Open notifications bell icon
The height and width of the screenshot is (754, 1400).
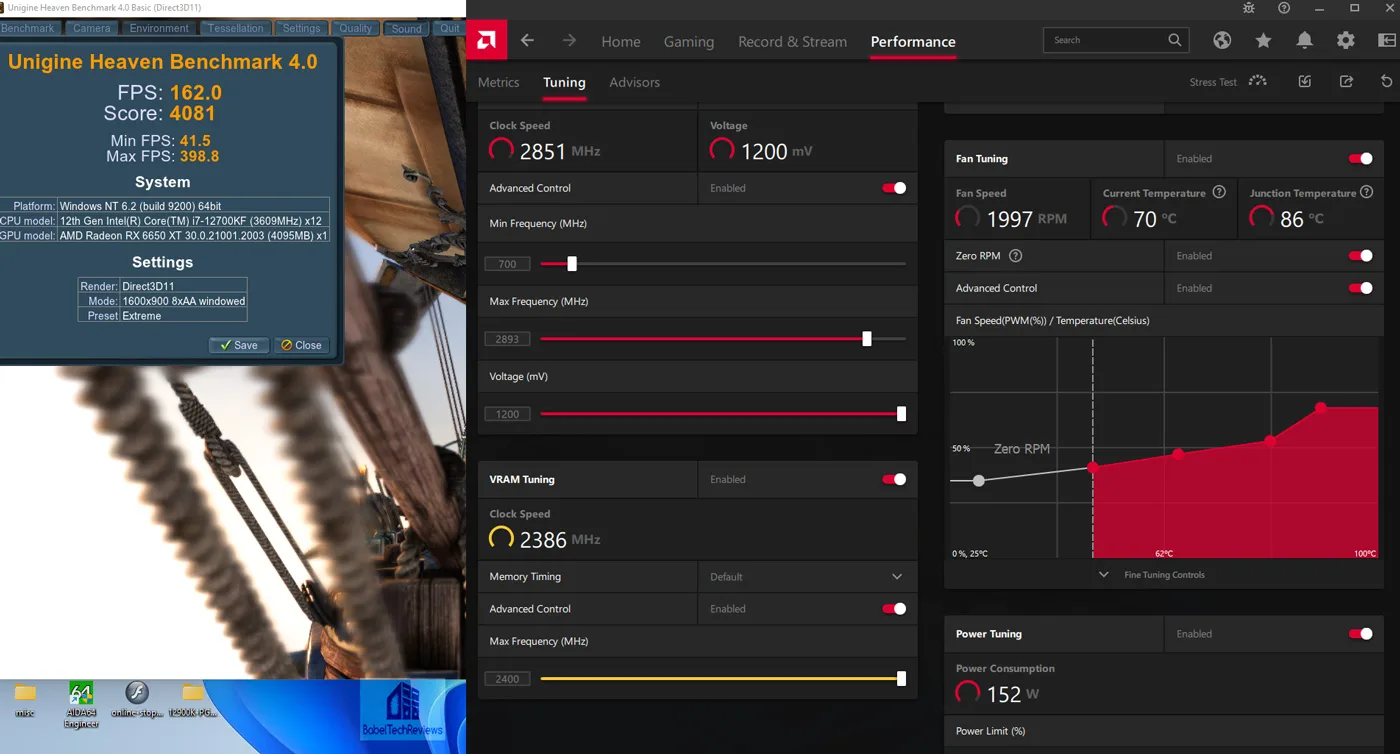1305,40
